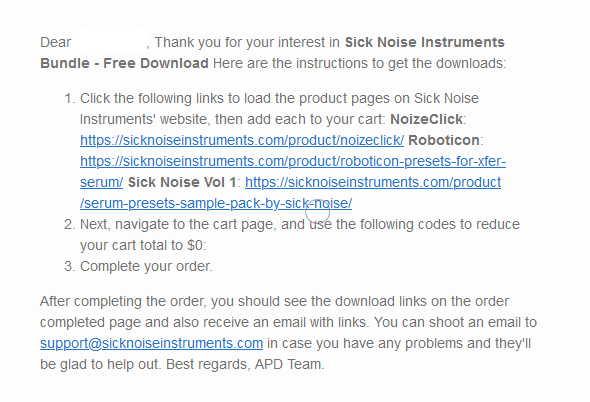Click the bold 'Roboticon' label
Screen dimensions: 590x402
pyautogui.click(x=444, y=140)
